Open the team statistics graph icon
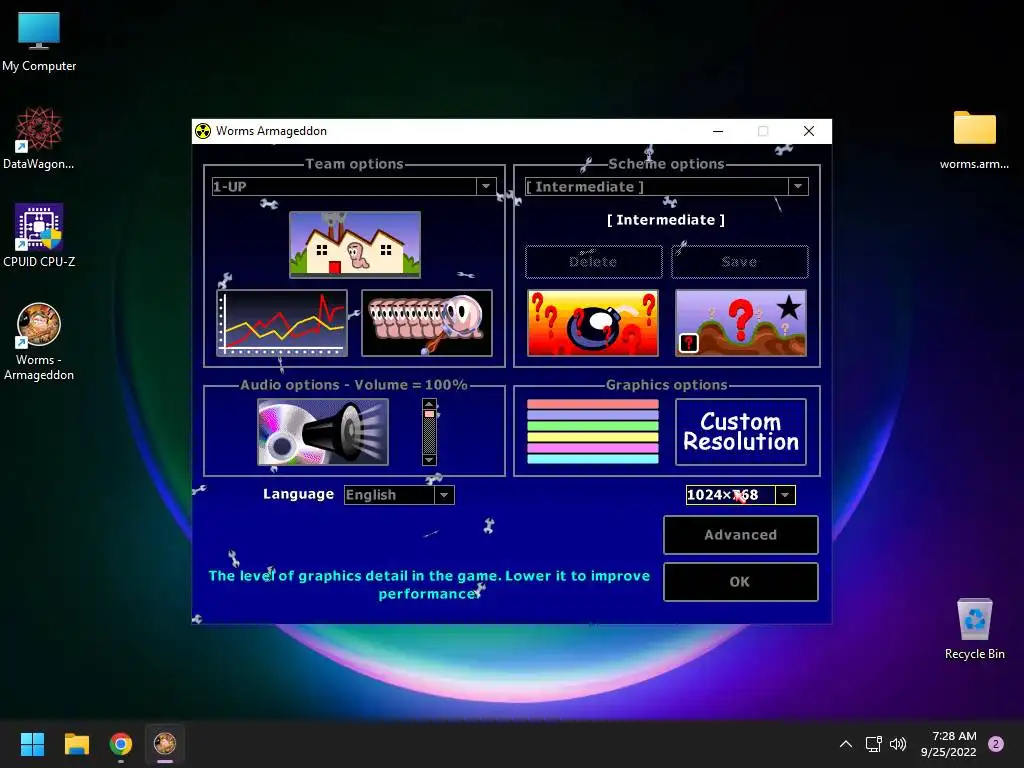 pos(282,323)
